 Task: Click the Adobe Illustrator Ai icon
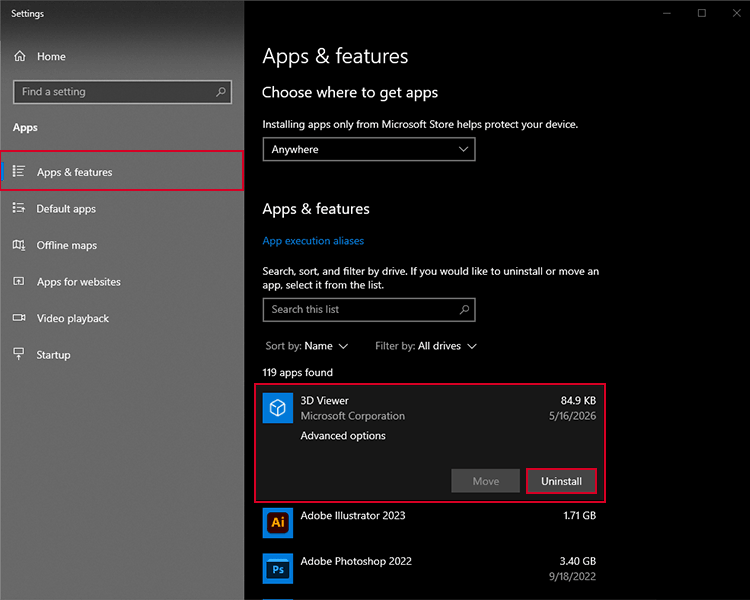[x=277, y=522]
